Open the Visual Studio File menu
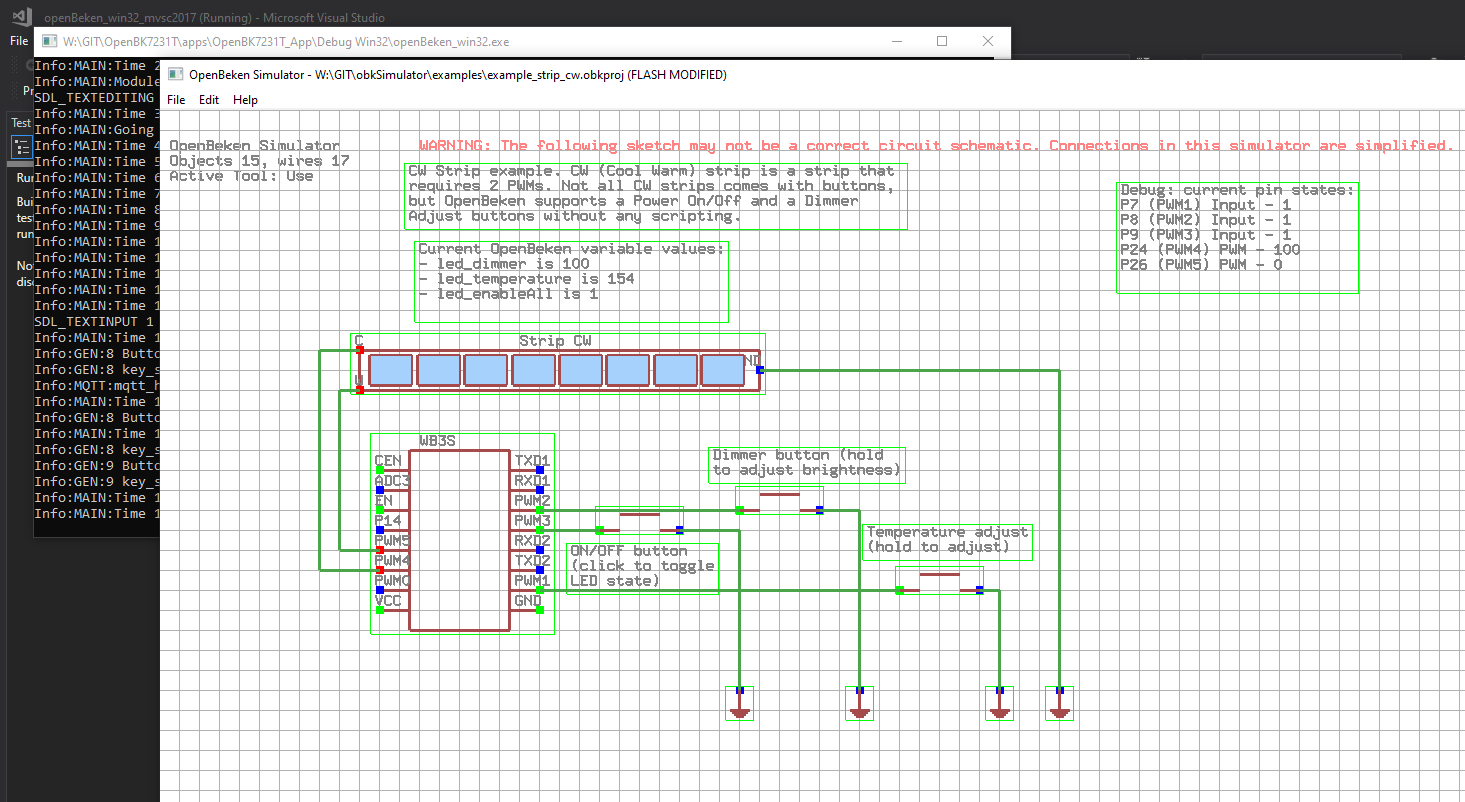This screenshot has height=802, width=1465. point(18,41)
